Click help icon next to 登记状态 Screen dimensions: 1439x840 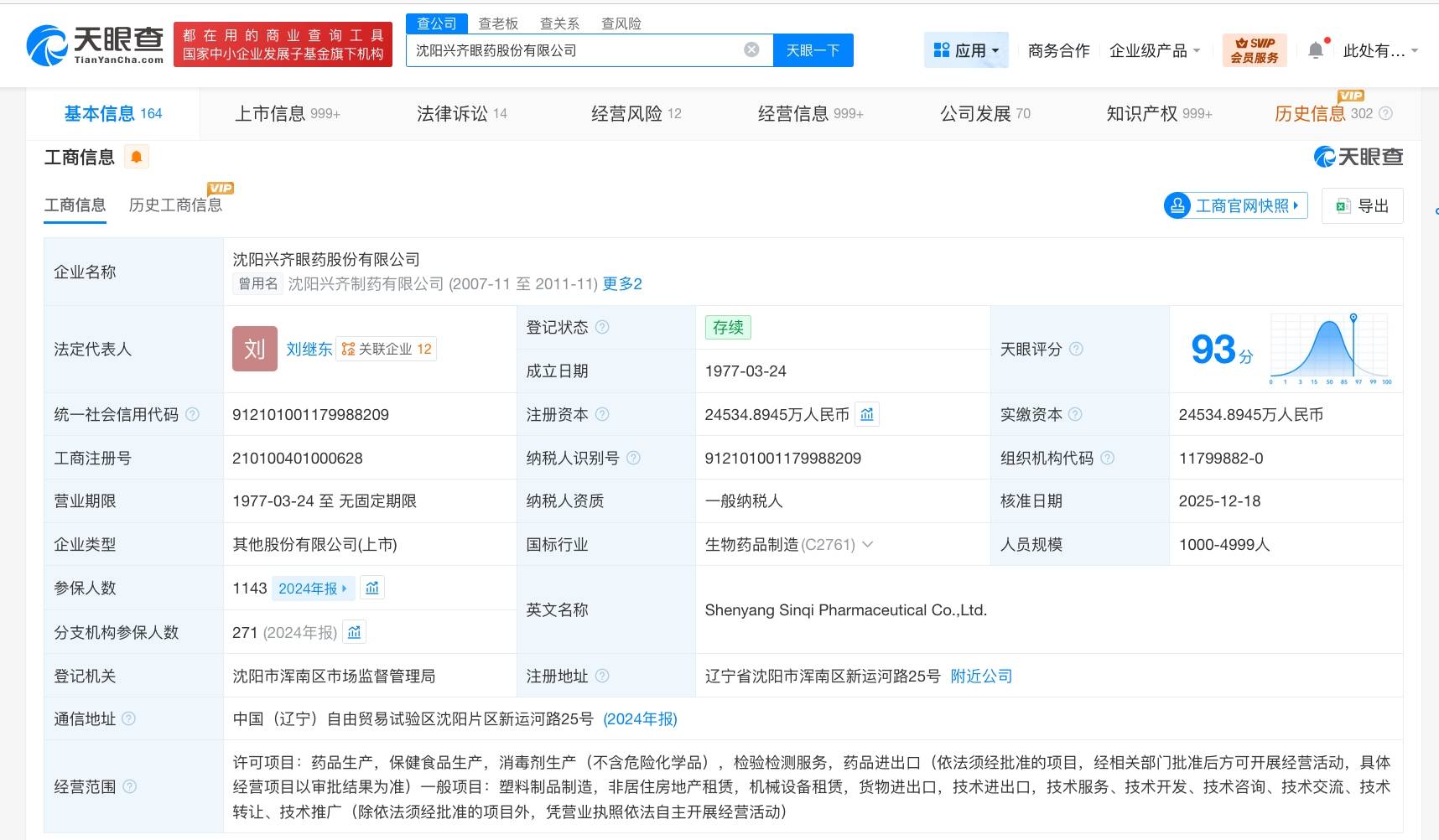click(x=602, y=327)
